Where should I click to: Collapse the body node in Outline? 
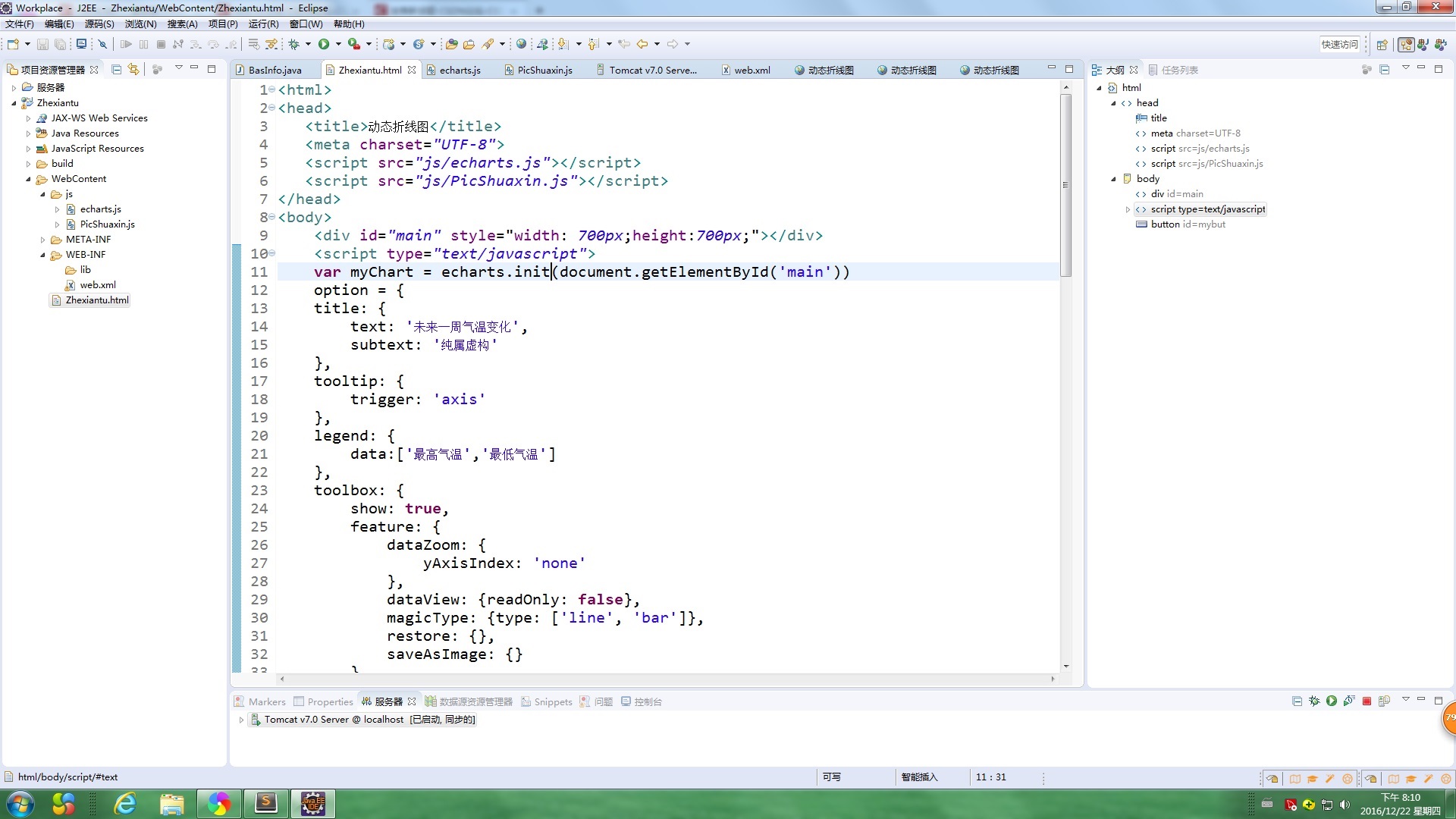click(x=1113, y=179)
